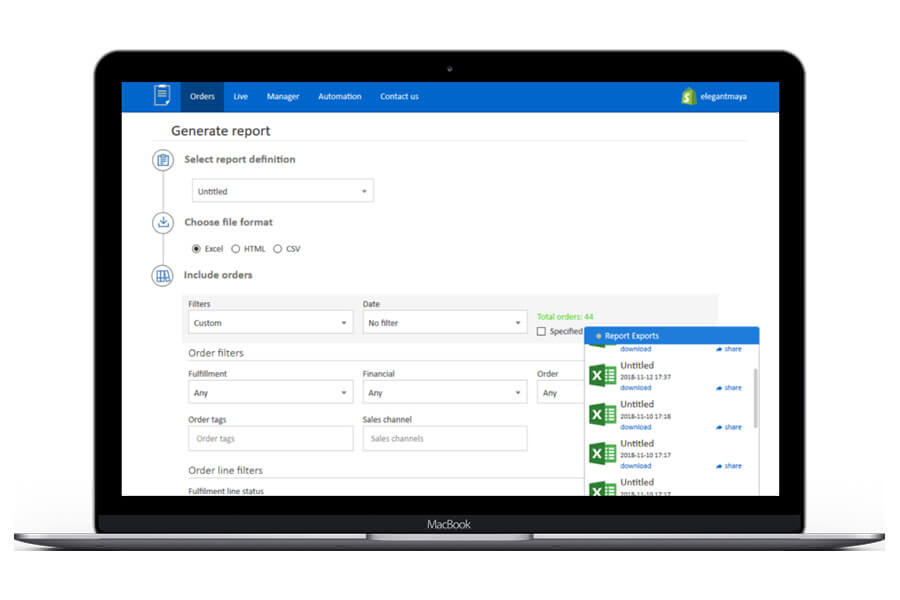Click the "Sales channel" field label

(x=387, y=420)
